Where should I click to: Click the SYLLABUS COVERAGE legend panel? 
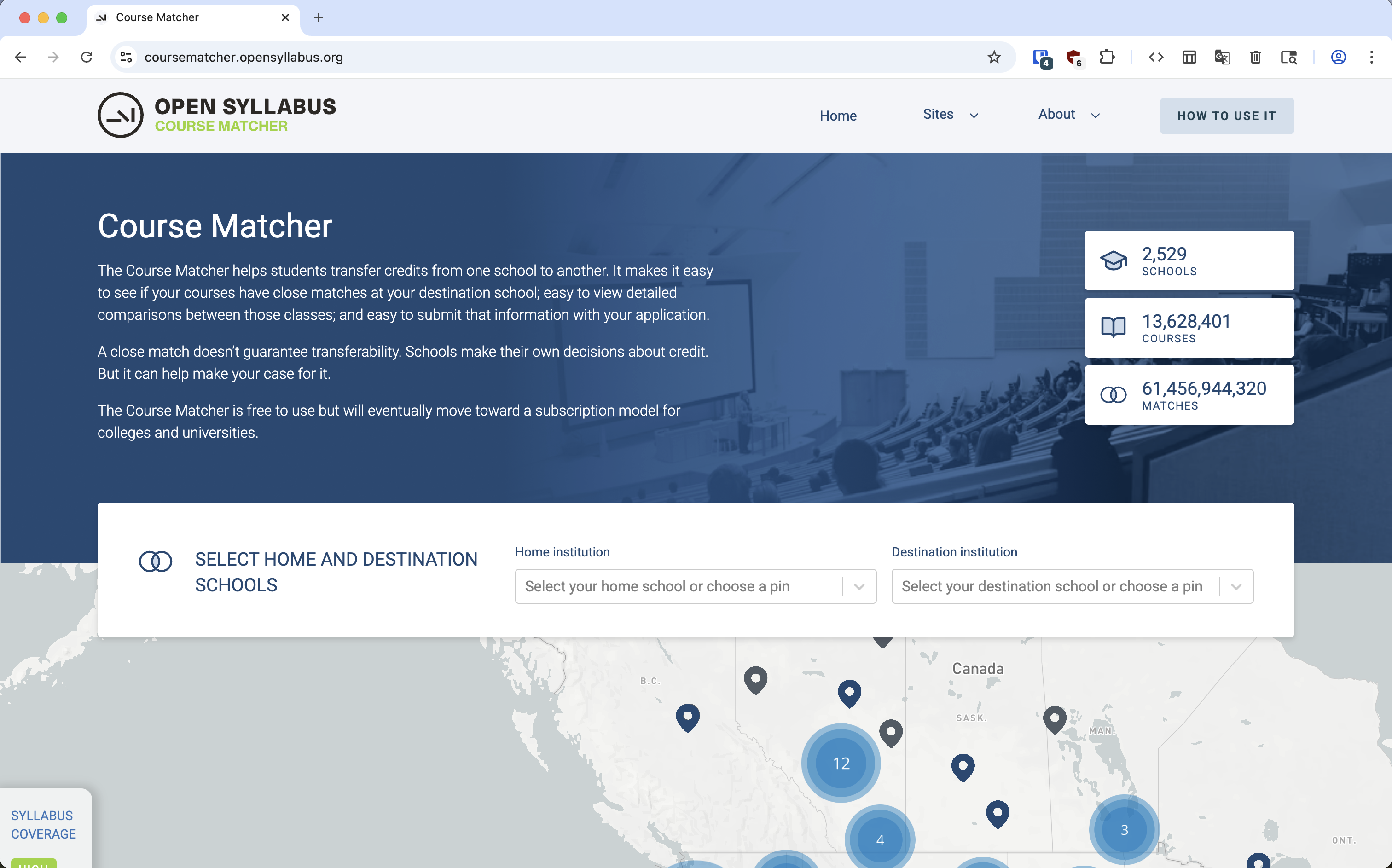46,828
